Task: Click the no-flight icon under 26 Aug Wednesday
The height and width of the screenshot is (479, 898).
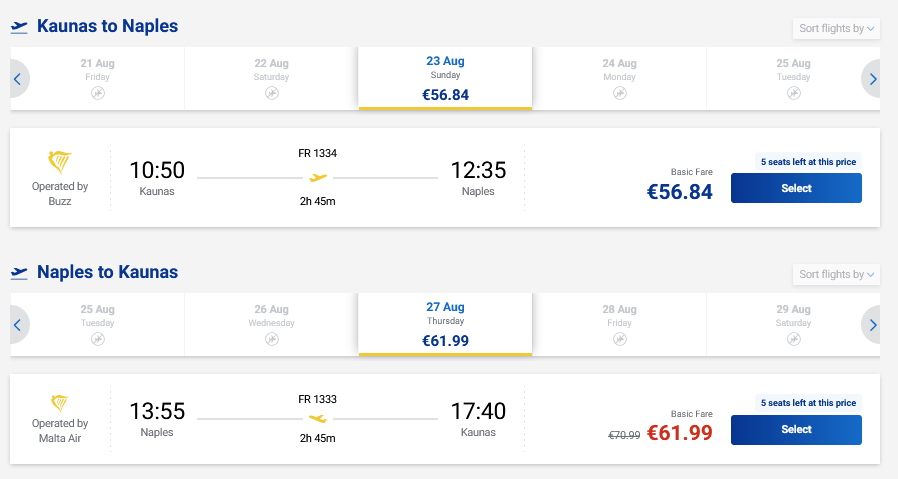Action: 271,339
